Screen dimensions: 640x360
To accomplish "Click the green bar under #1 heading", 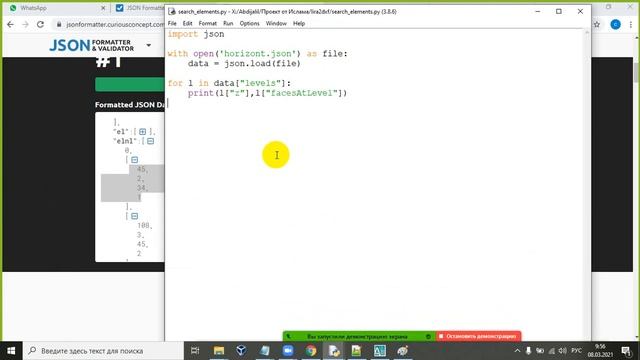I will click(x=130, y=84).
